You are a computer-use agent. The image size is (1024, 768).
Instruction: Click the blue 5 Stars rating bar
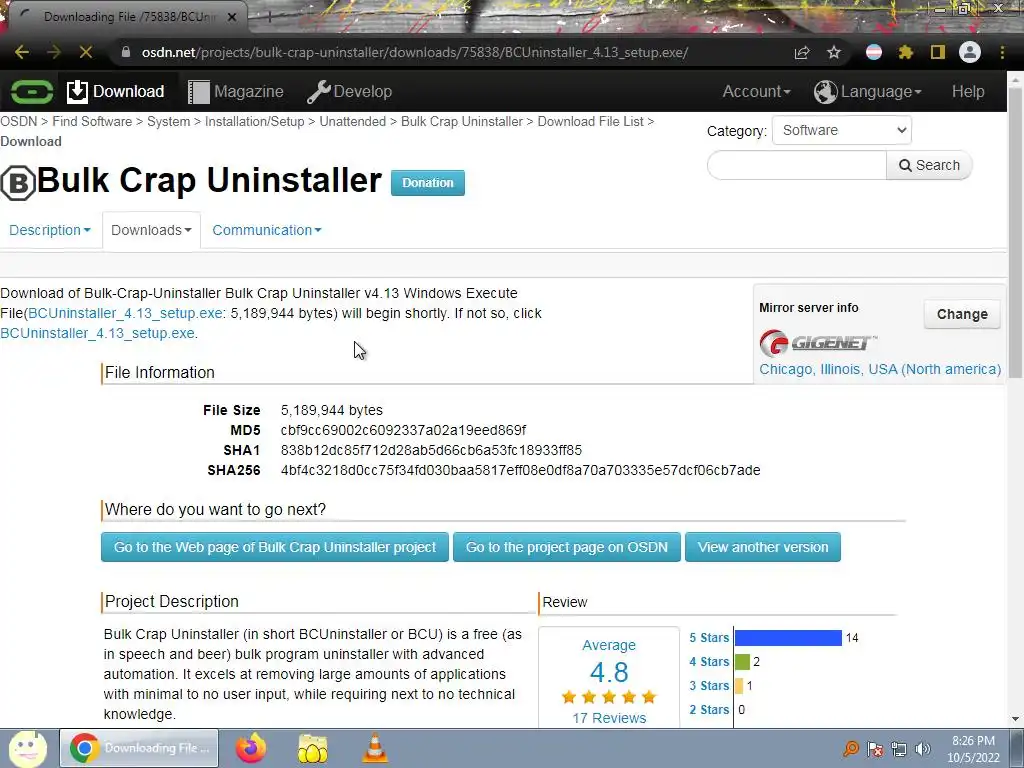pos(788,638)
